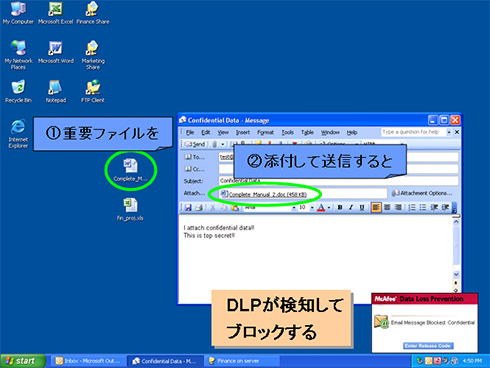The height and width of the screenshot is (368, 490).
Task: Toggle Italic formatting in the message
Action: [351, 207]
